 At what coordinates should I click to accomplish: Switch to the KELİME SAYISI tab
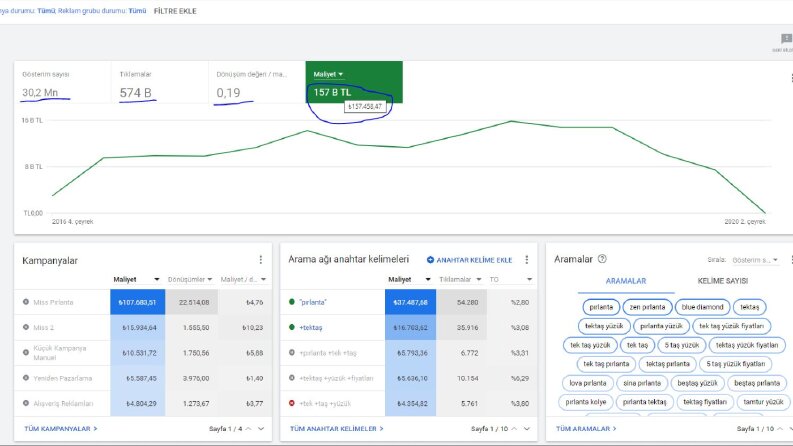click(x=723, y=281)
